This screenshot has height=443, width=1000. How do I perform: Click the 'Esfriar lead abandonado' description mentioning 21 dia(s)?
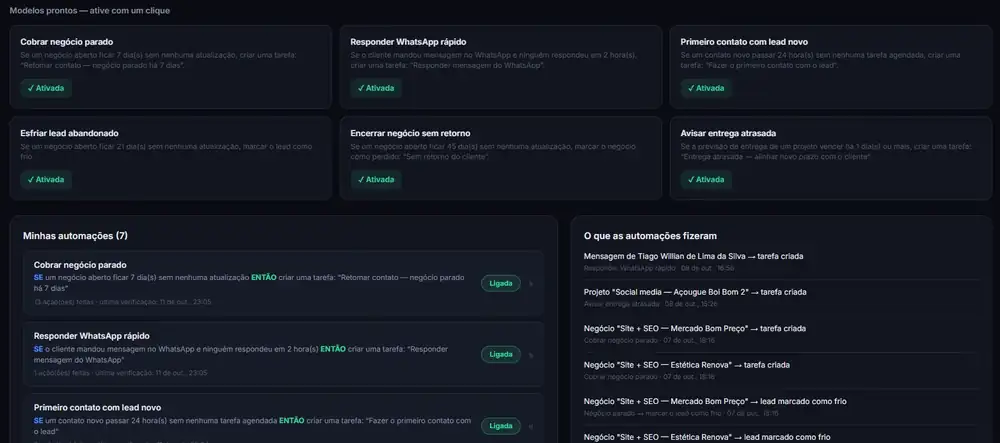[166, 151]
